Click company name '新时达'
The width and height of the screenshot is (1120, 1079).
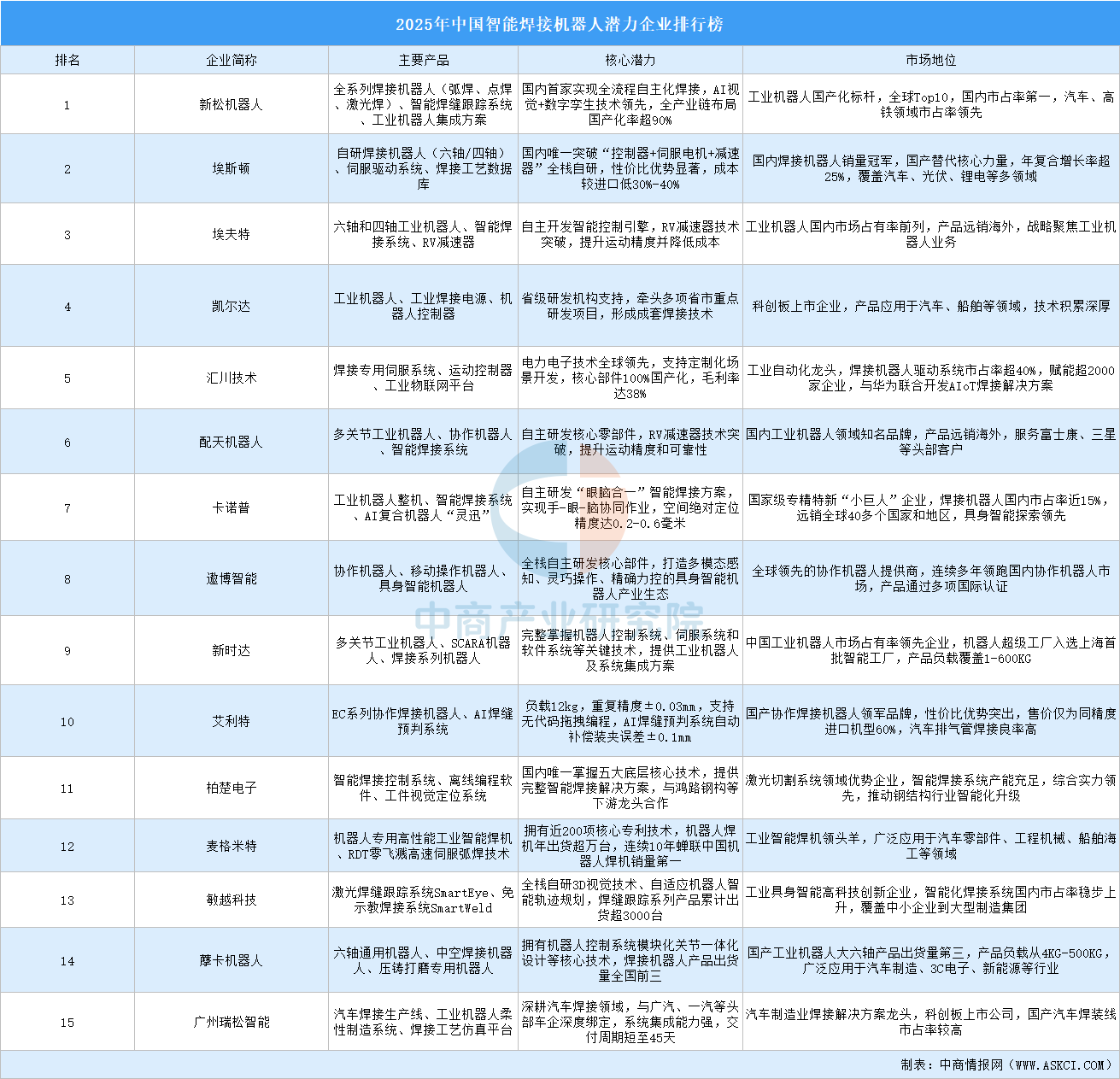click(x=232, y=650)
